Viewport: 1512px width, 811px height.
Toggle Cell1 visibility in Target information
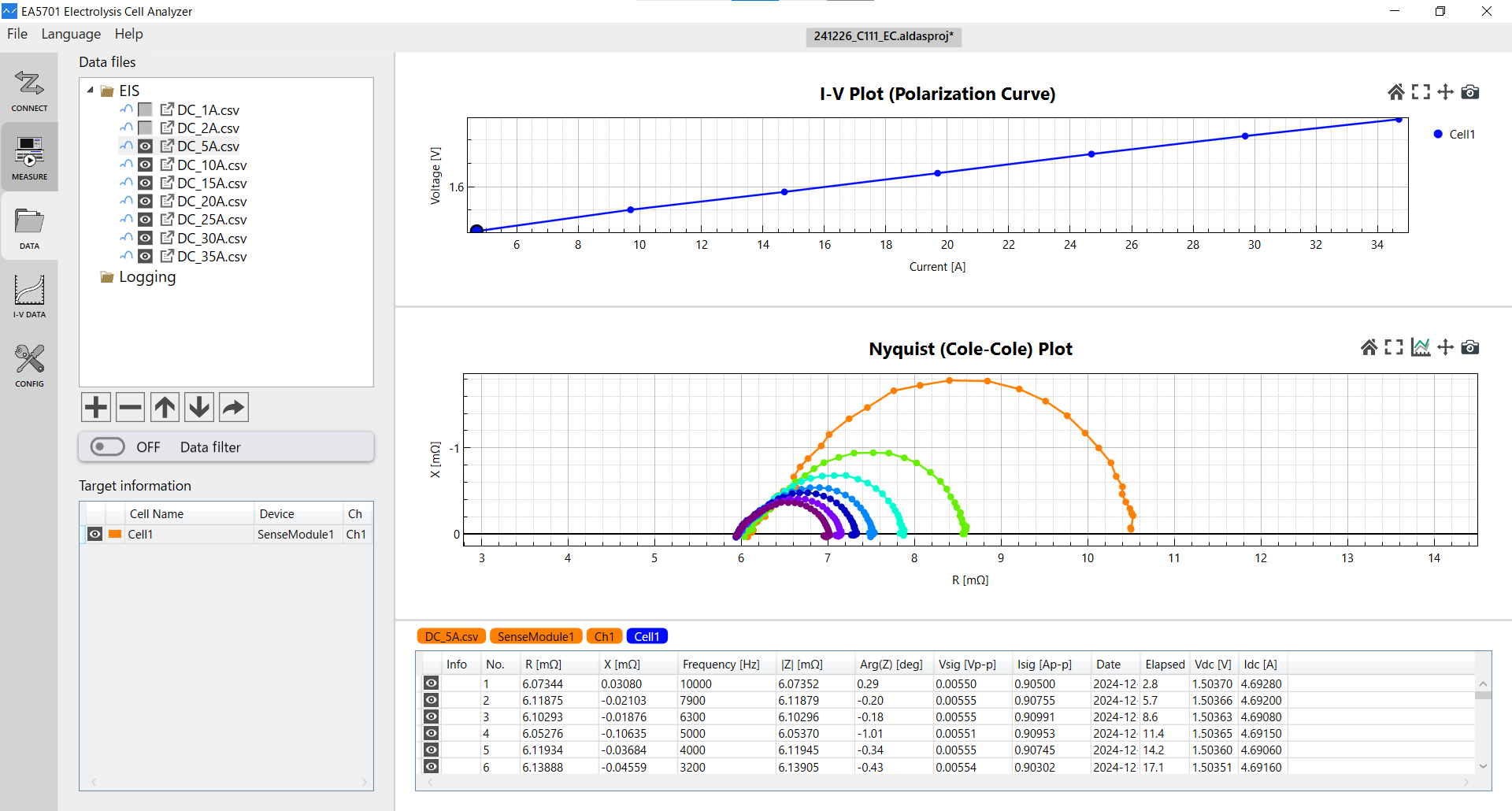click(94, 534)
